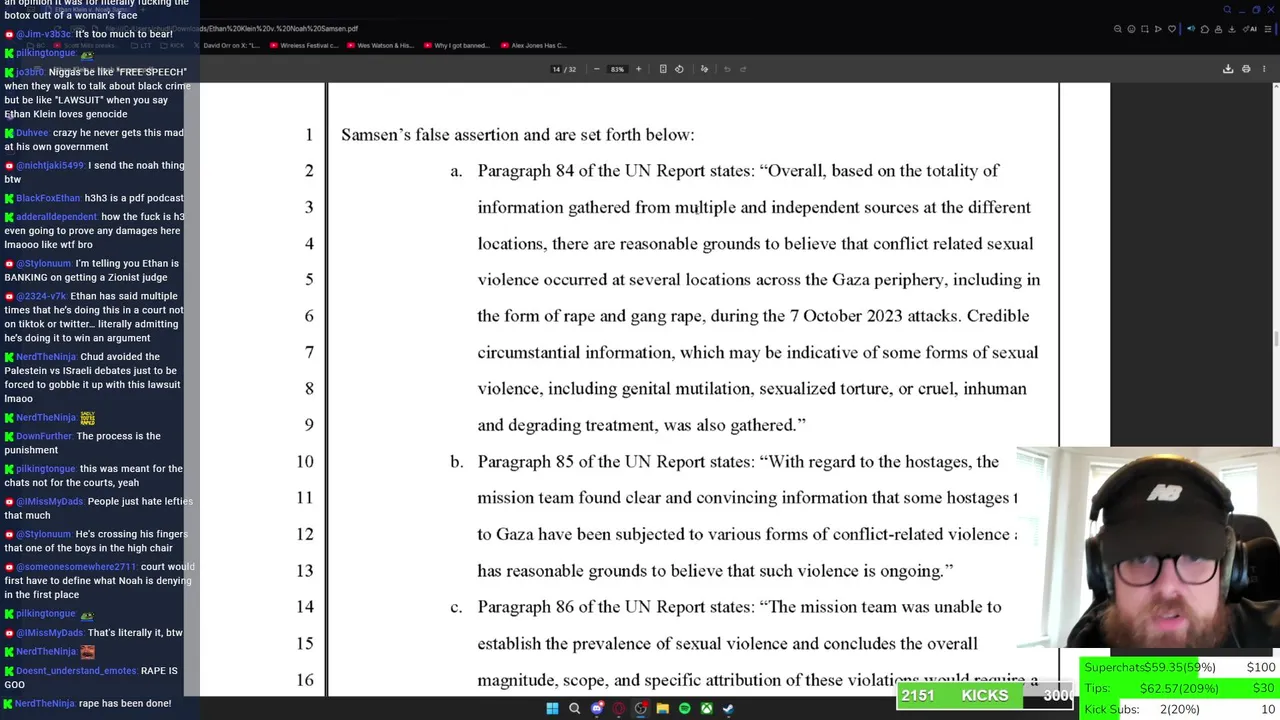Screen dimensions: 1280x720
Task: Redo the PDF annotation
Action: coord(743,69)
